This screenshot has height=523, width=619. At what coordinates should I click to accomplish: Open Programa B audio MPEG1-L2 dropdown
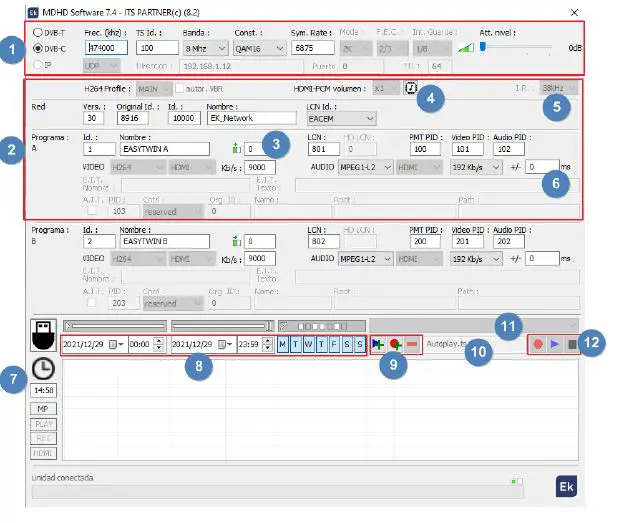pyautogui.click(x=366, y=259)
